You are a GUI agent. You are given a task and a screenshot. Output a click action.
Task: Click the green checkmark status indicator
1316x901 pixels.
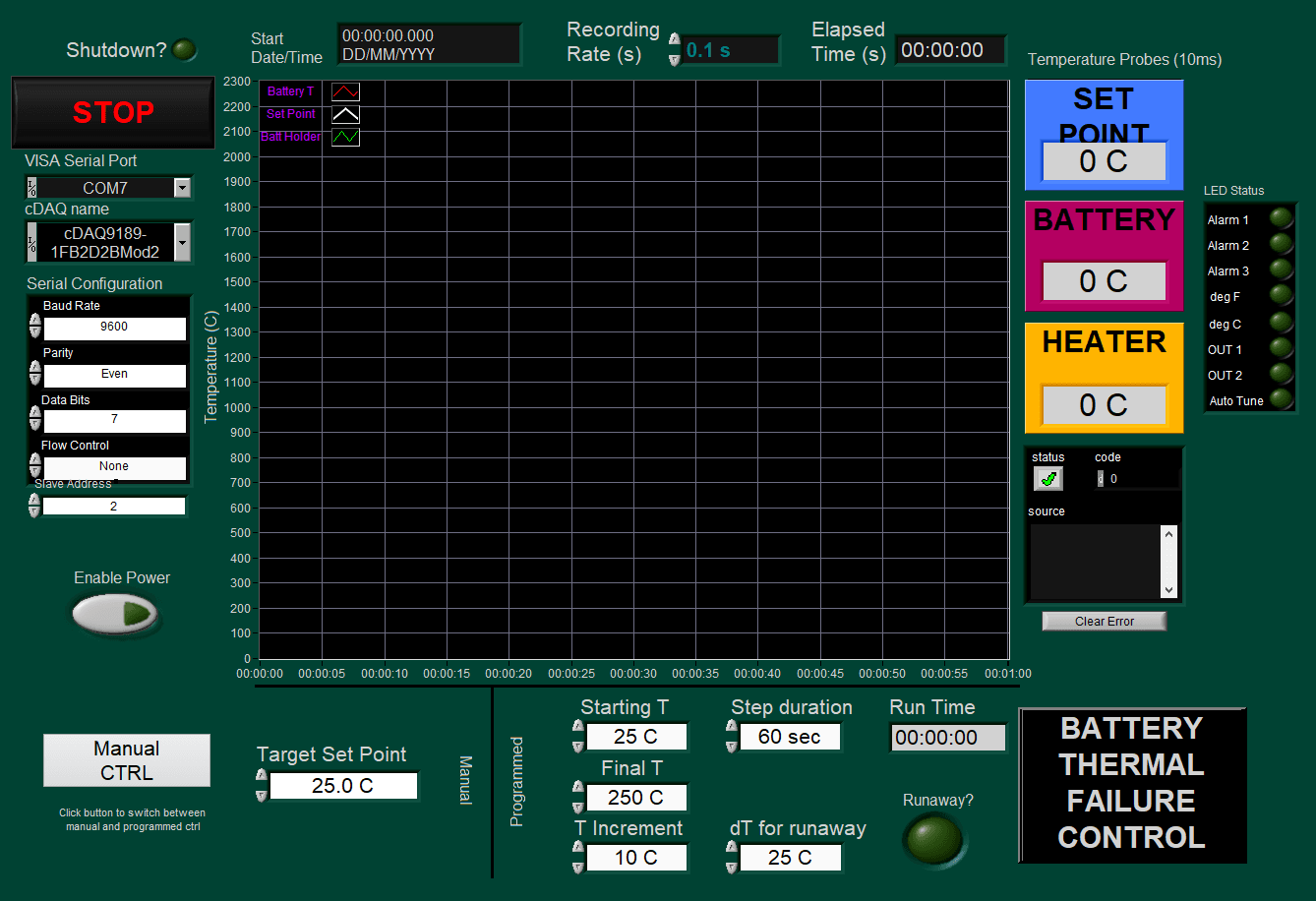(1048, 479)
